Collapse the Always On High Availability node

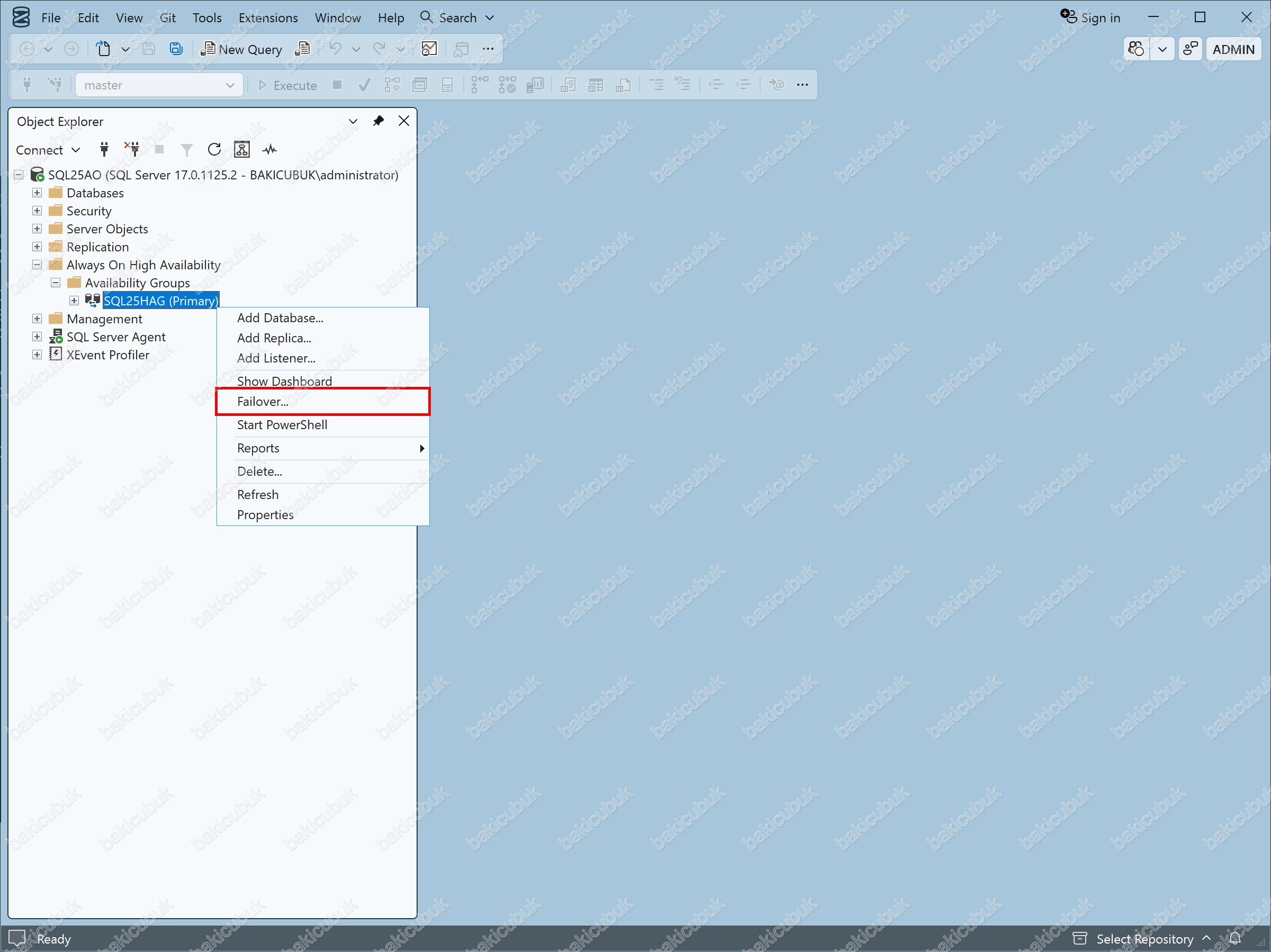click(x=37, y=265)
